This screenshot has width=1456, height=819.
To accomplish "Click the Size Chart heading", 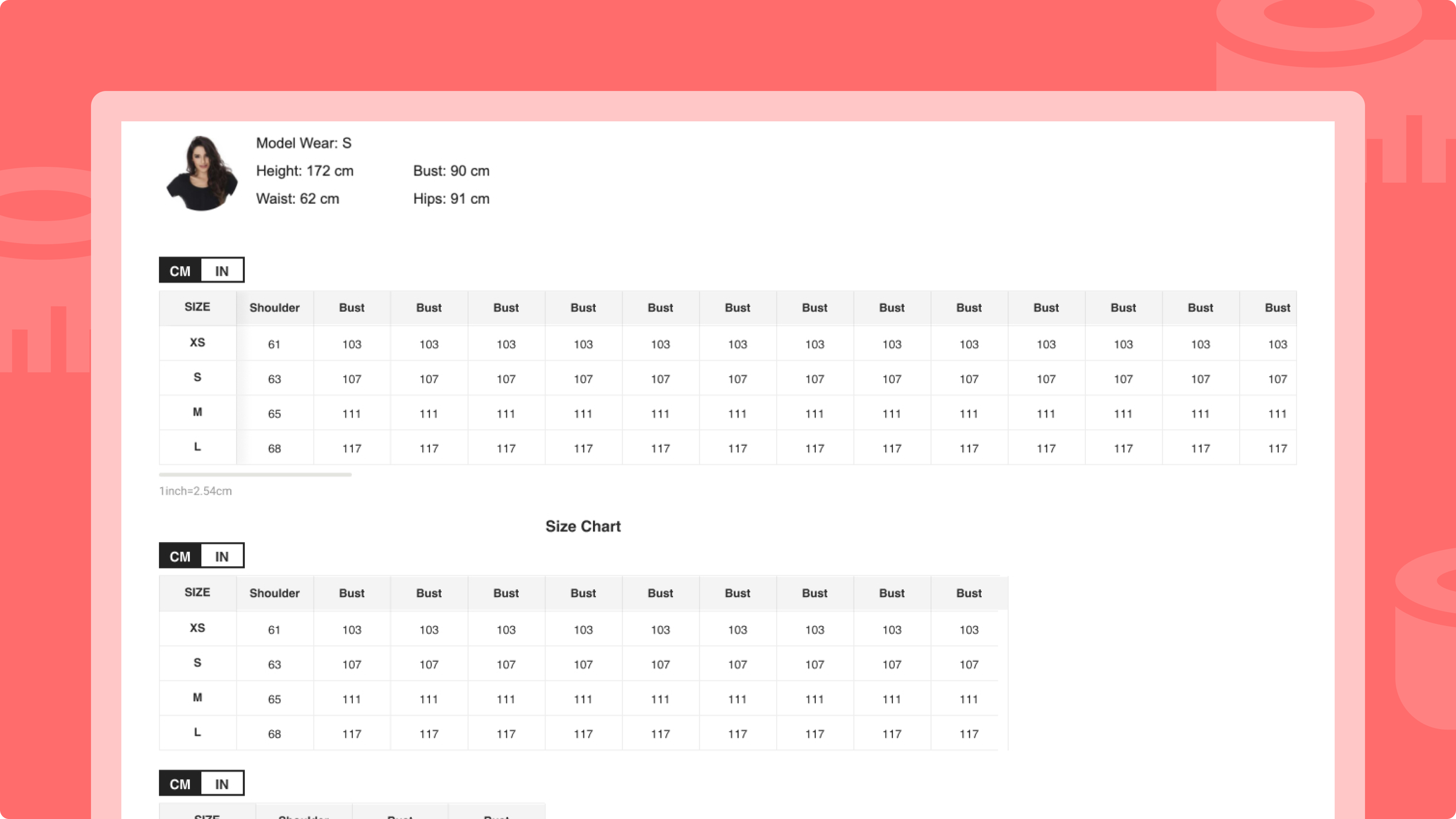I will 583,526.
